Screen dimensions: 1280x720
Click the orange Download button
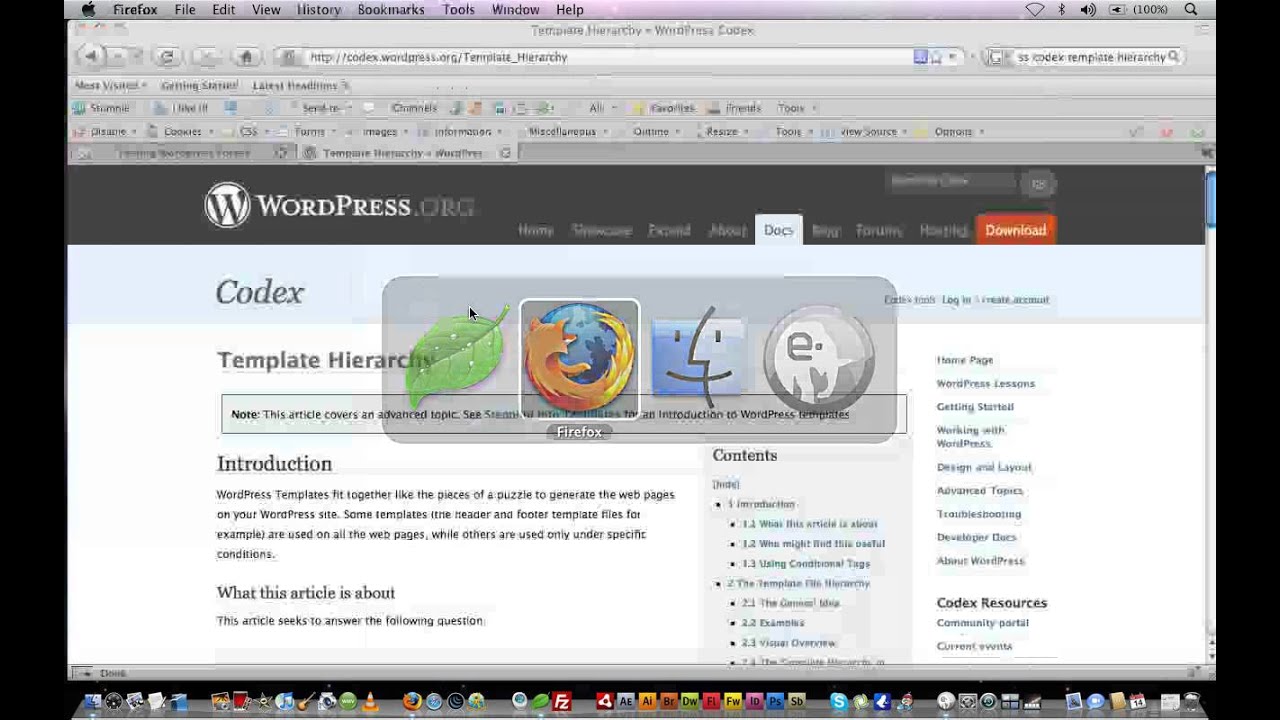coord(1015,230)
